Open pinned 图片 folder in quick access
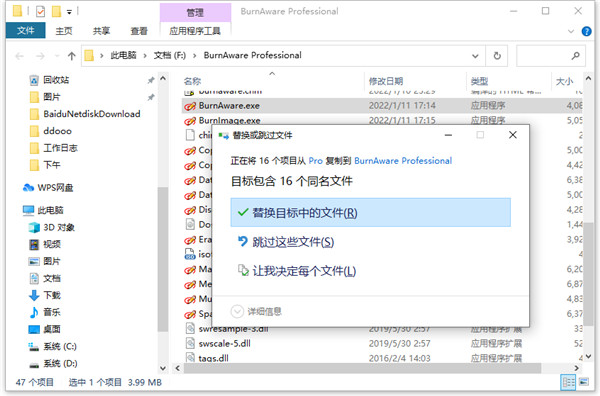Viewport: 600px width, 396px height. point(51,97)
